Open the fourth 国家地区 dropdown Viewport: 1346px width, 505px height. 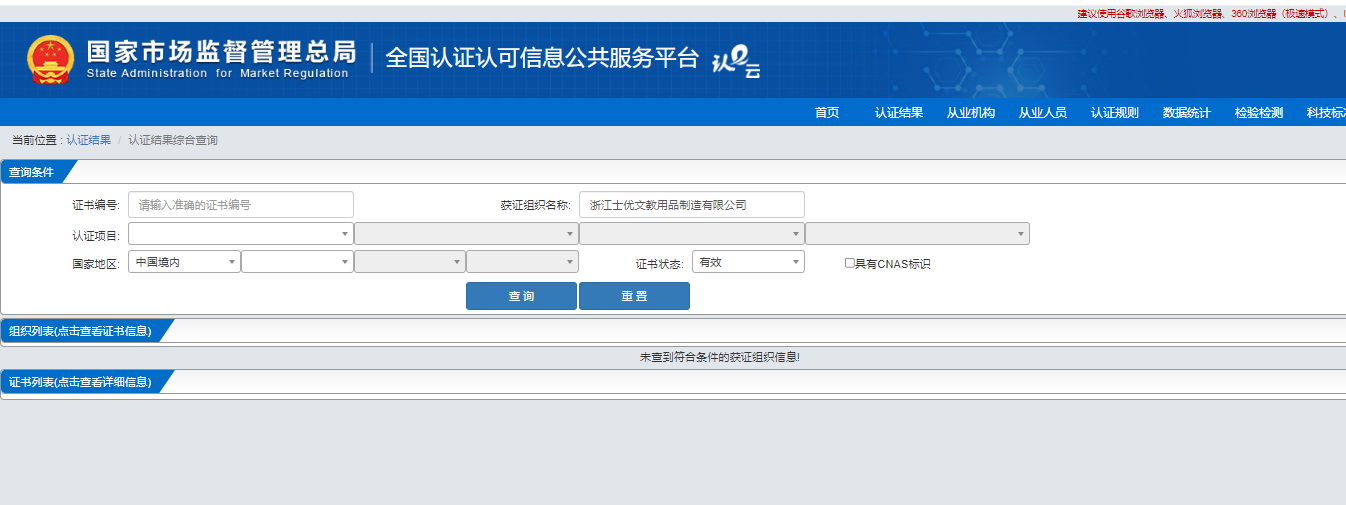522,262
